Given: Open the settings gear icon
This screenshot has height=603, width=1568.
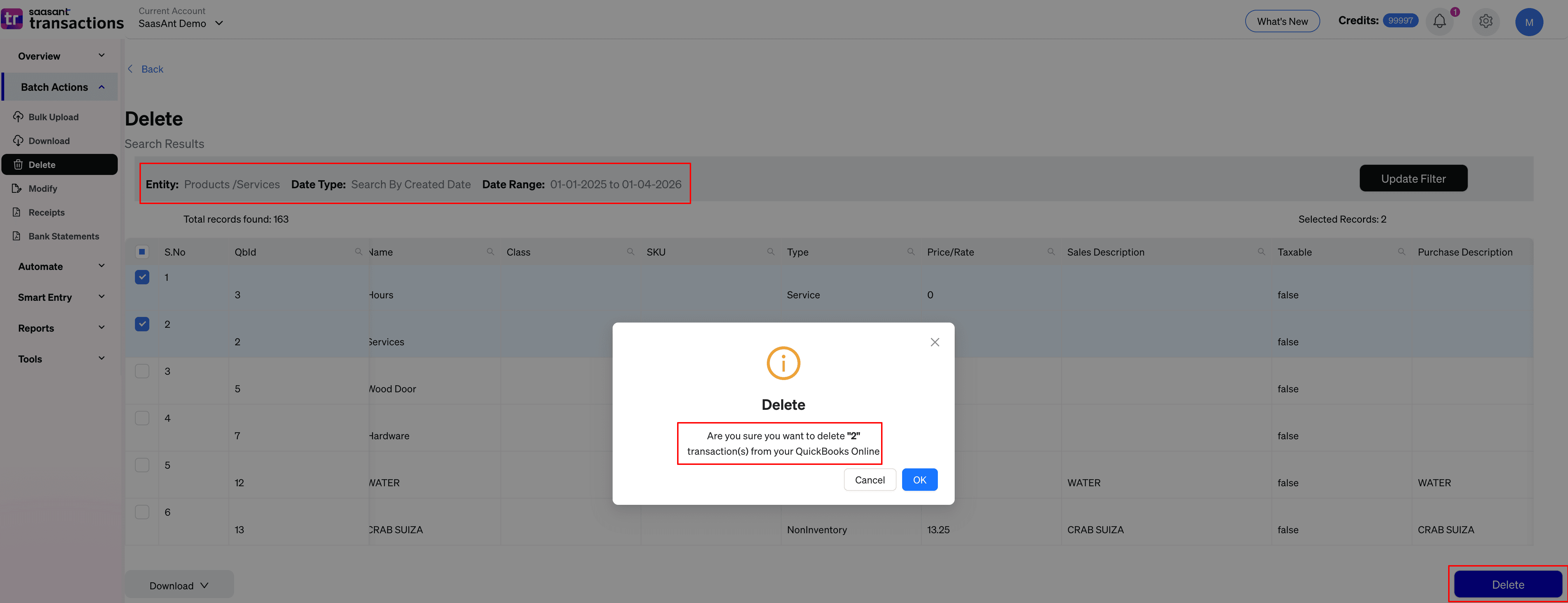Looking at the screenshot, I should point(1485,21).
